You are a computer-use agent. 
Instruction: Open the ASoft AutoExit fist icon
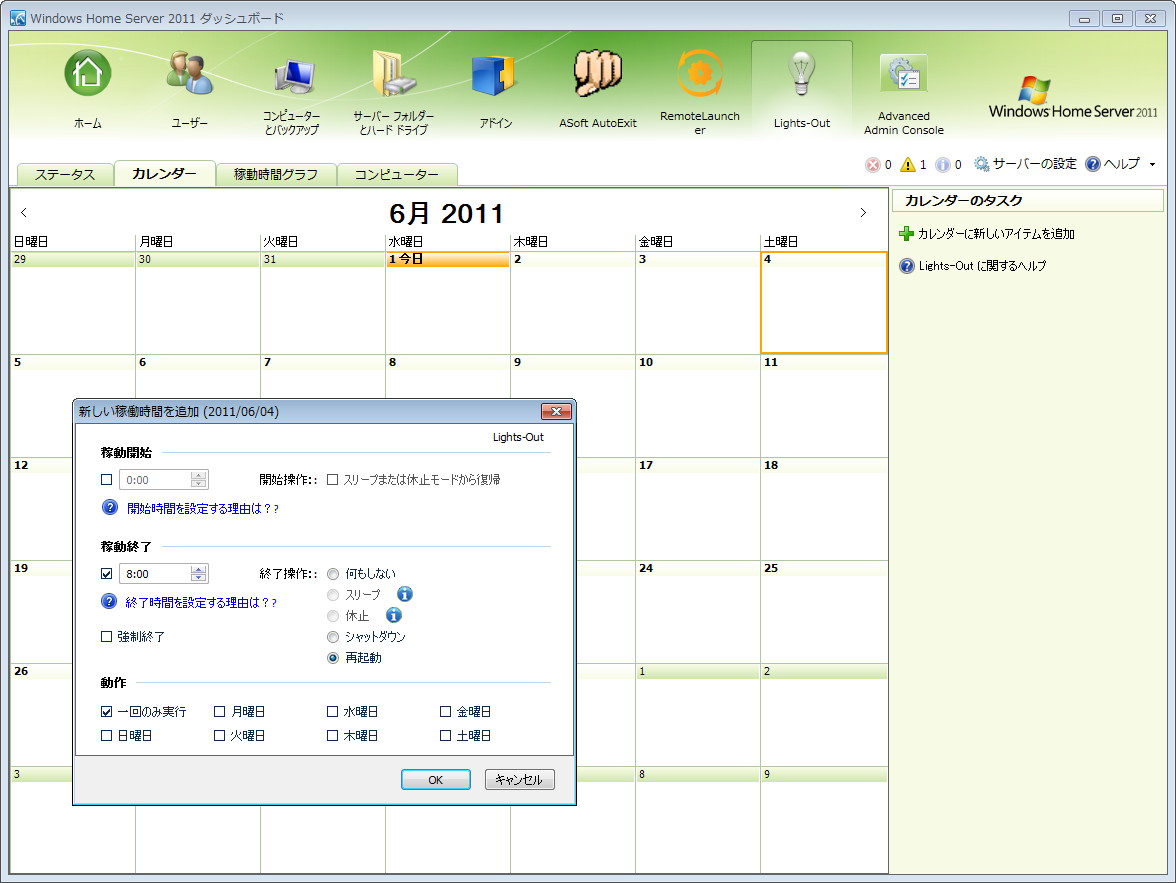click(598, 74)
